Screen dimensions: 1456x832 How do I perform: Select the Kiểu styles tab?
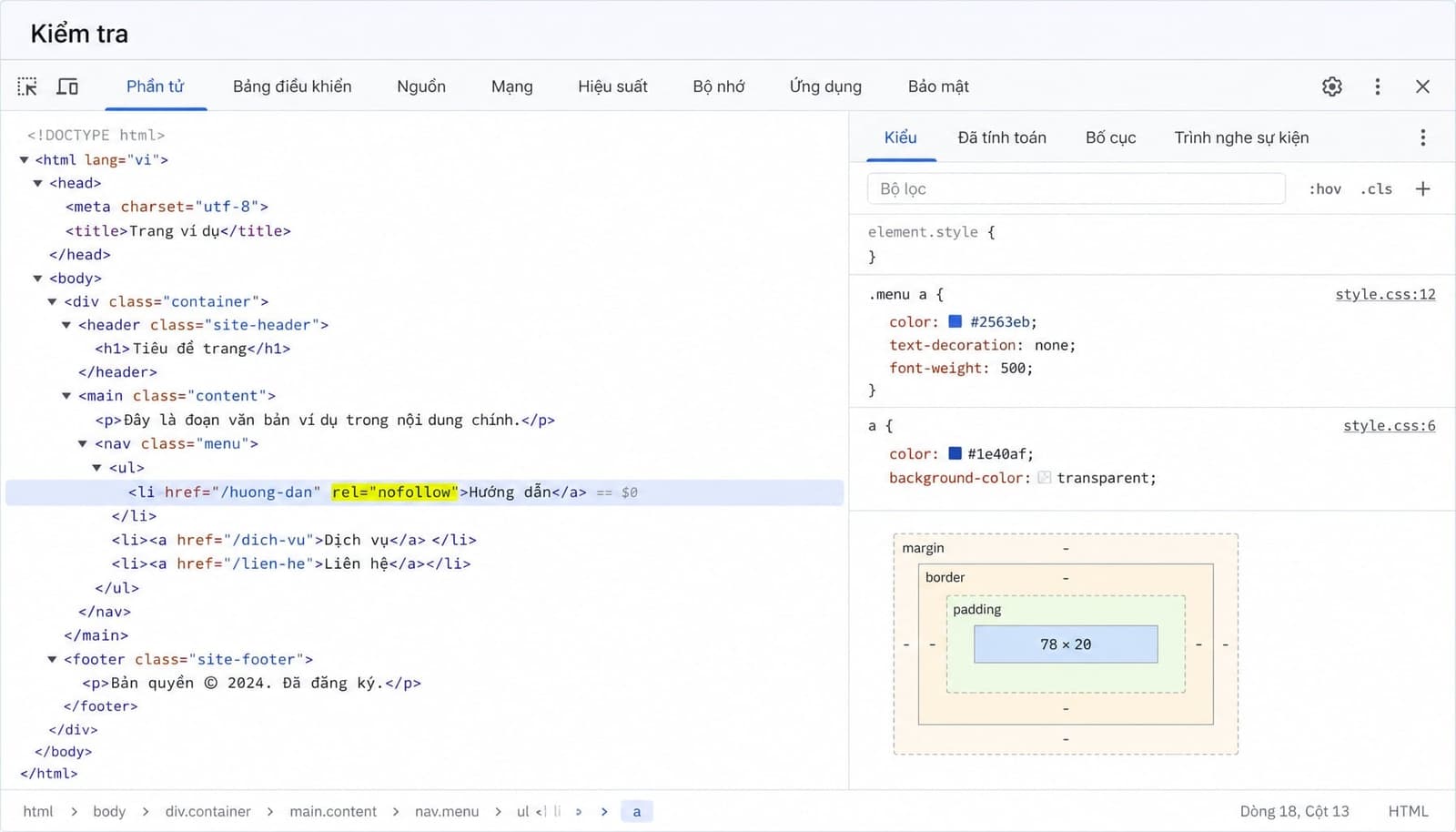coord(900,137)
